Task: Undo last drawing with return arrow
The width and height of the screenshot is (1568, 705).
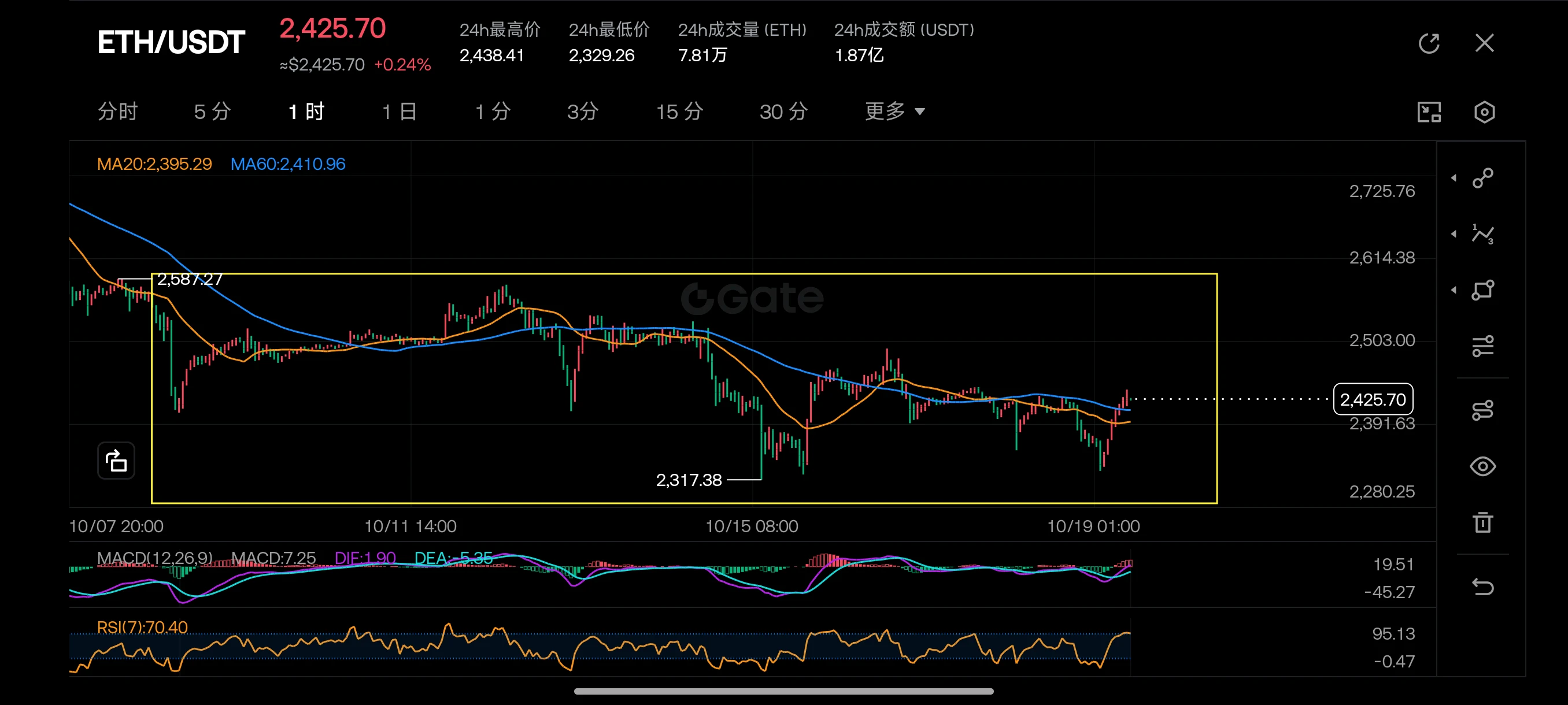Action: pos(1483,587)
